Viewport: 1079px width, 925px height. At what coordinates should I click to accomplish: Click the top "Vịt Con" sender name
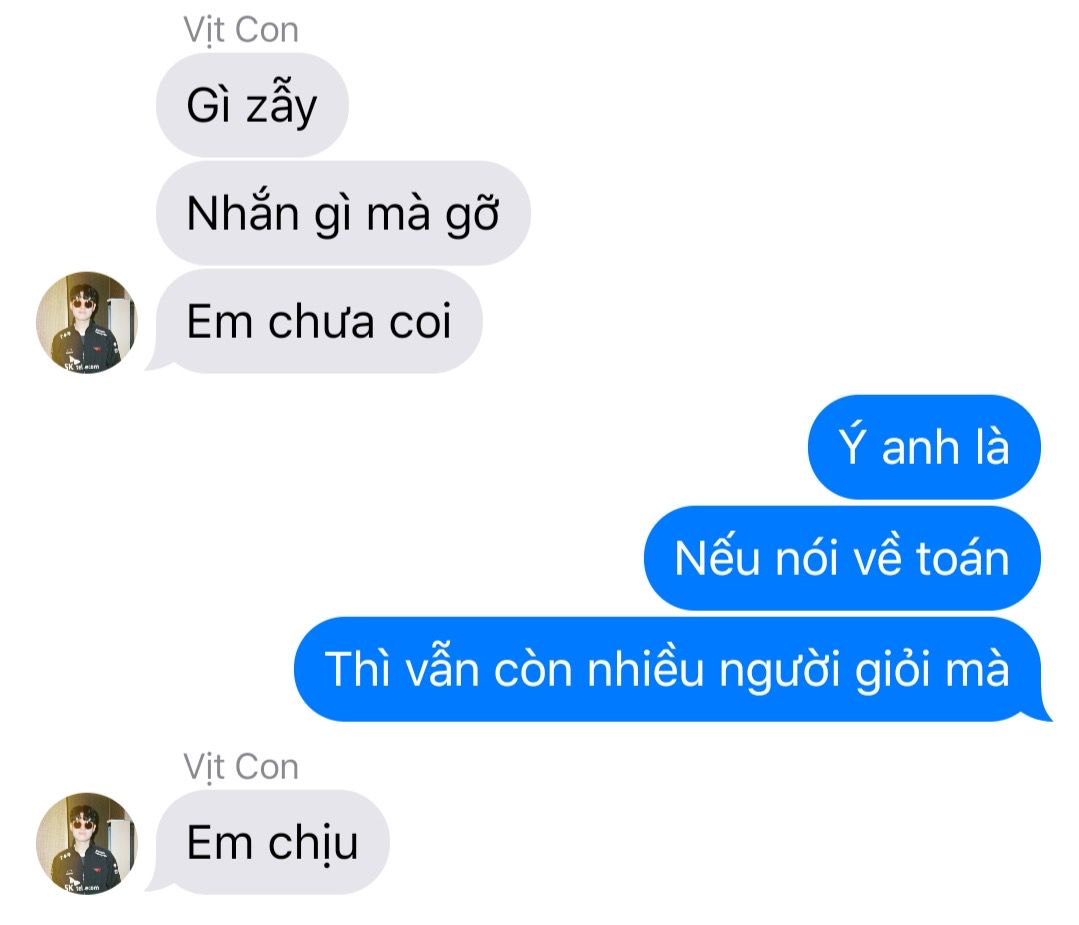pos(241,31)
